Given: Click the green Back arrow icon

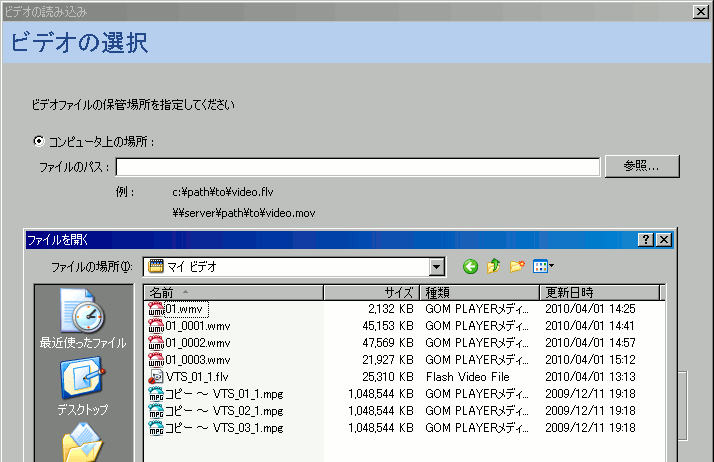Looking at the screenshot, I should pos(470,266).
